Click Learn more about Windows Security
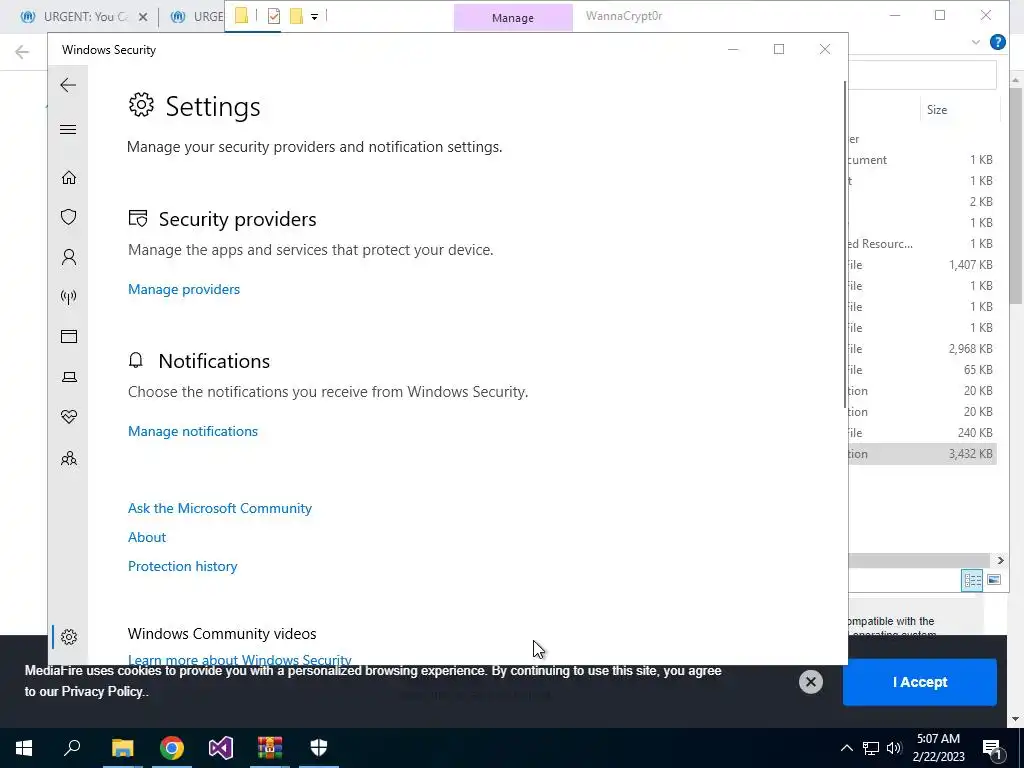 point(240,659)
